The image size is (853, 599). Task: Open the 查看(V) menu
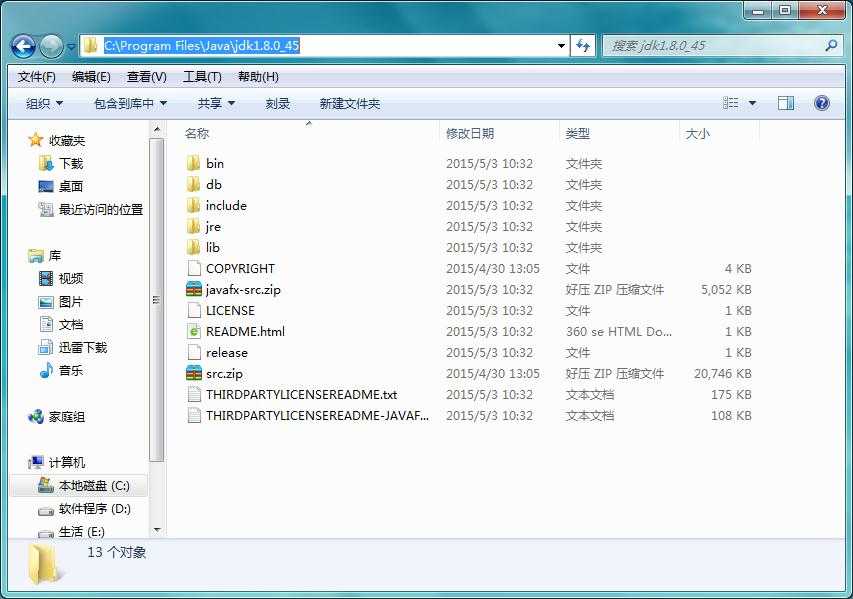(x=146, y=77)
